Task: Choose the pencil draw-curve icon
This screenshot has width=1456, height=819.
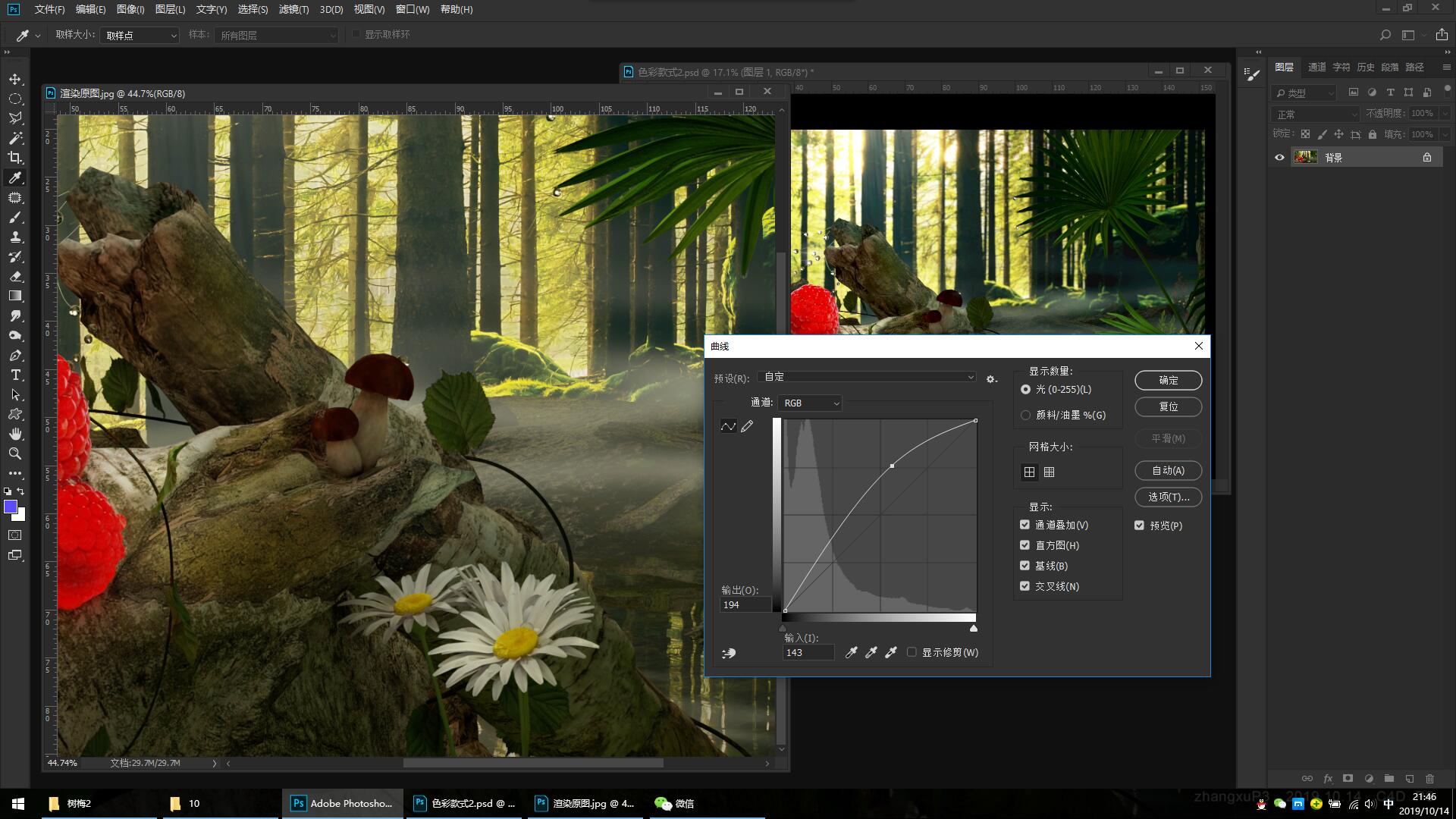Action: (748, 426)
